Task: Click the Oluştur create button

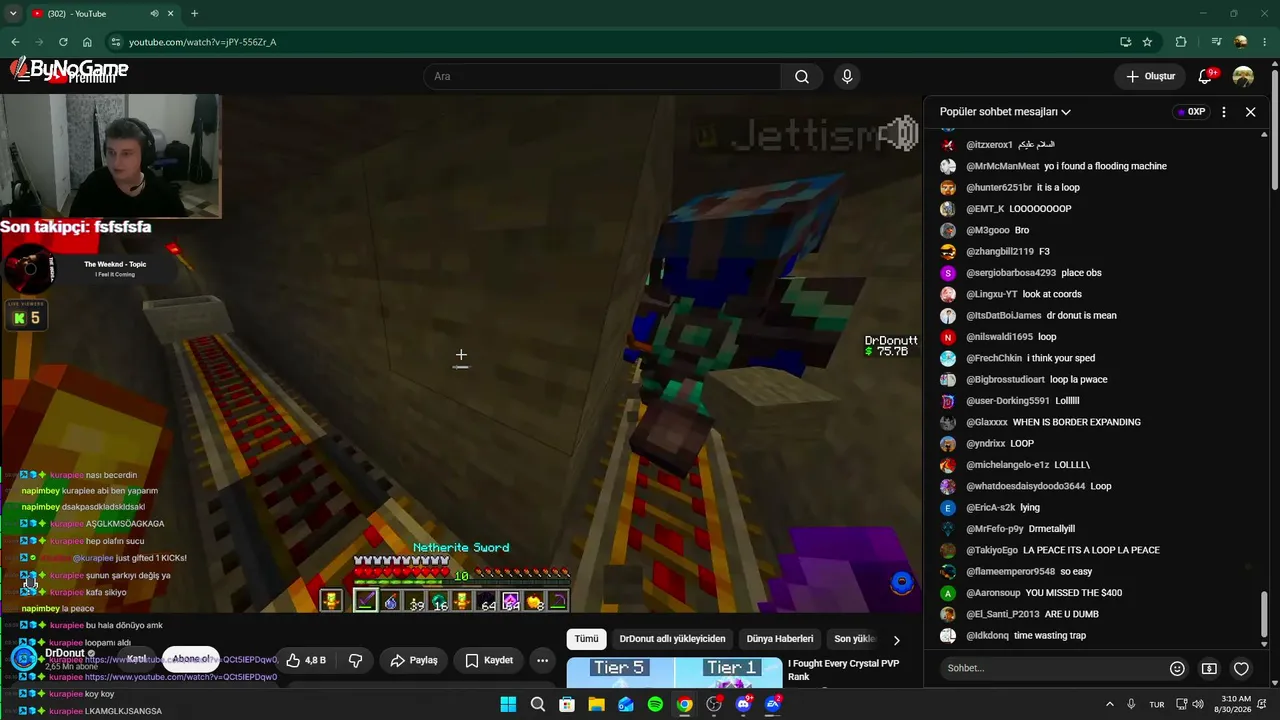Action: click(x=1150, y=76)
